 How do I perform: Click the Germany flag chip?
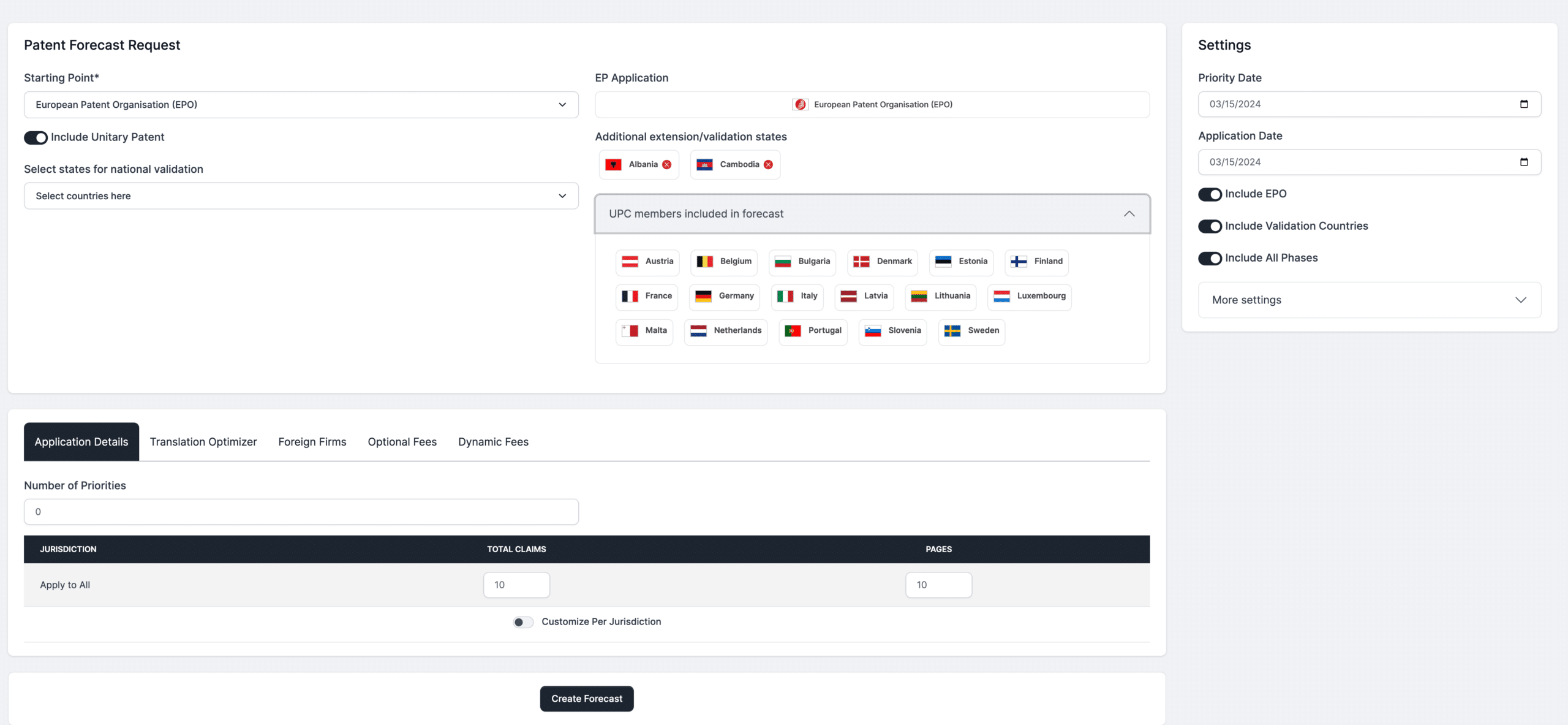click(x=725, y=297)
